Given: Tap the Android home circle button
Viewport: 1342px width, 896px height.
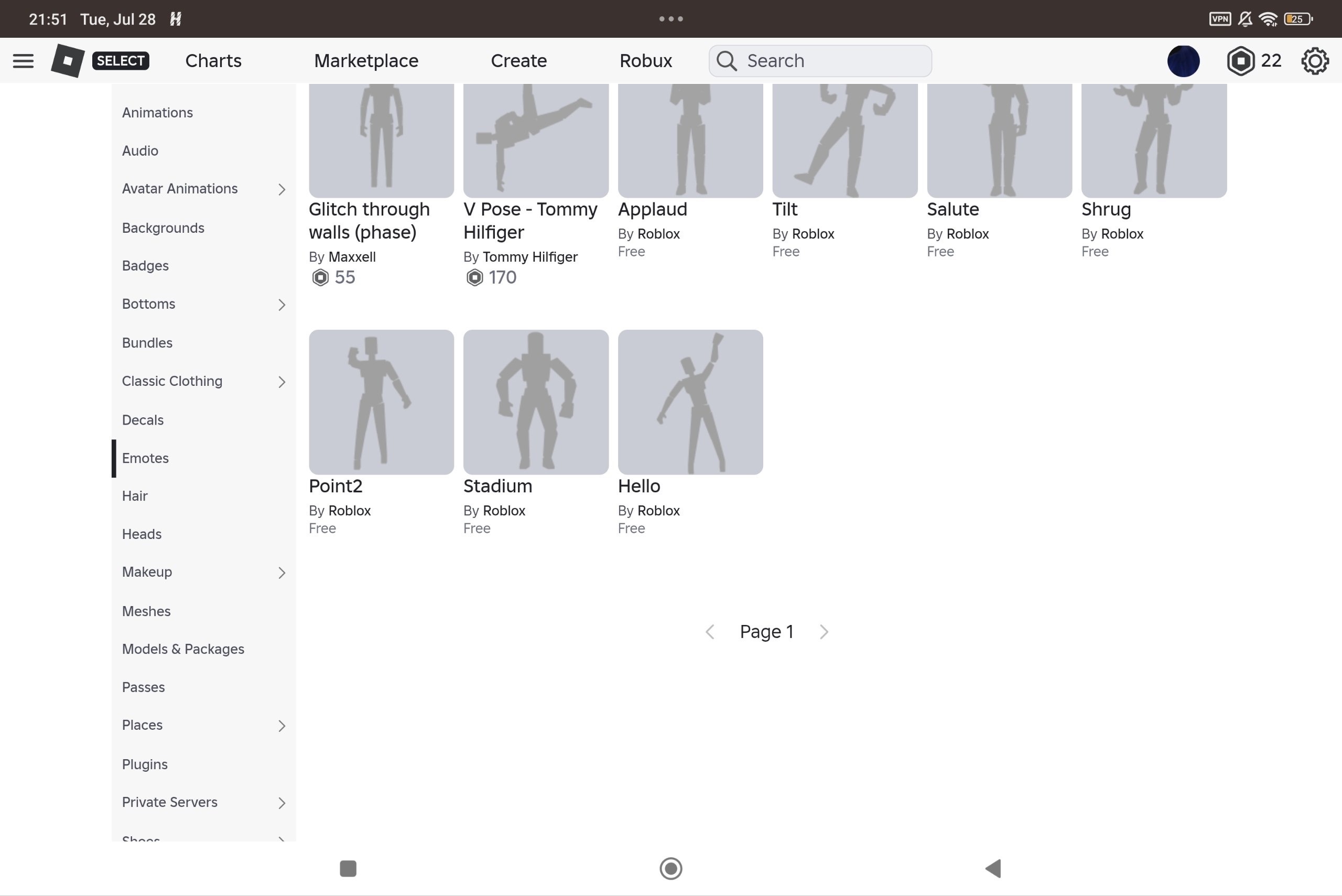Looking at the screenshot, I should pyautogui.click(x=670, y=868).
